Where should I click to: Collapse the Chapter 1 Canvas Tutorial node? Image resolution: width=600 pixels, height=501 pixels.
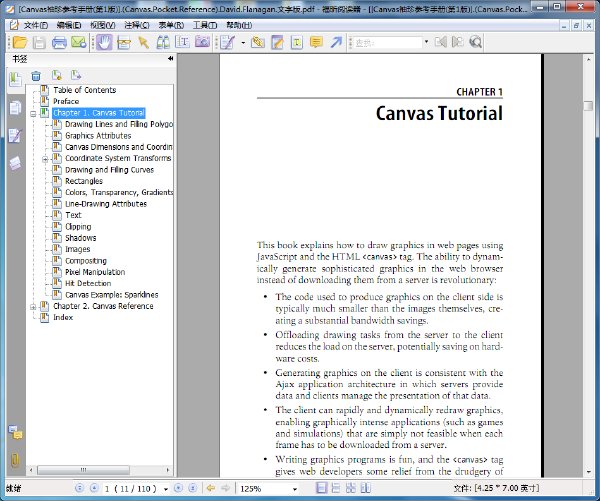tap(33, 114)
